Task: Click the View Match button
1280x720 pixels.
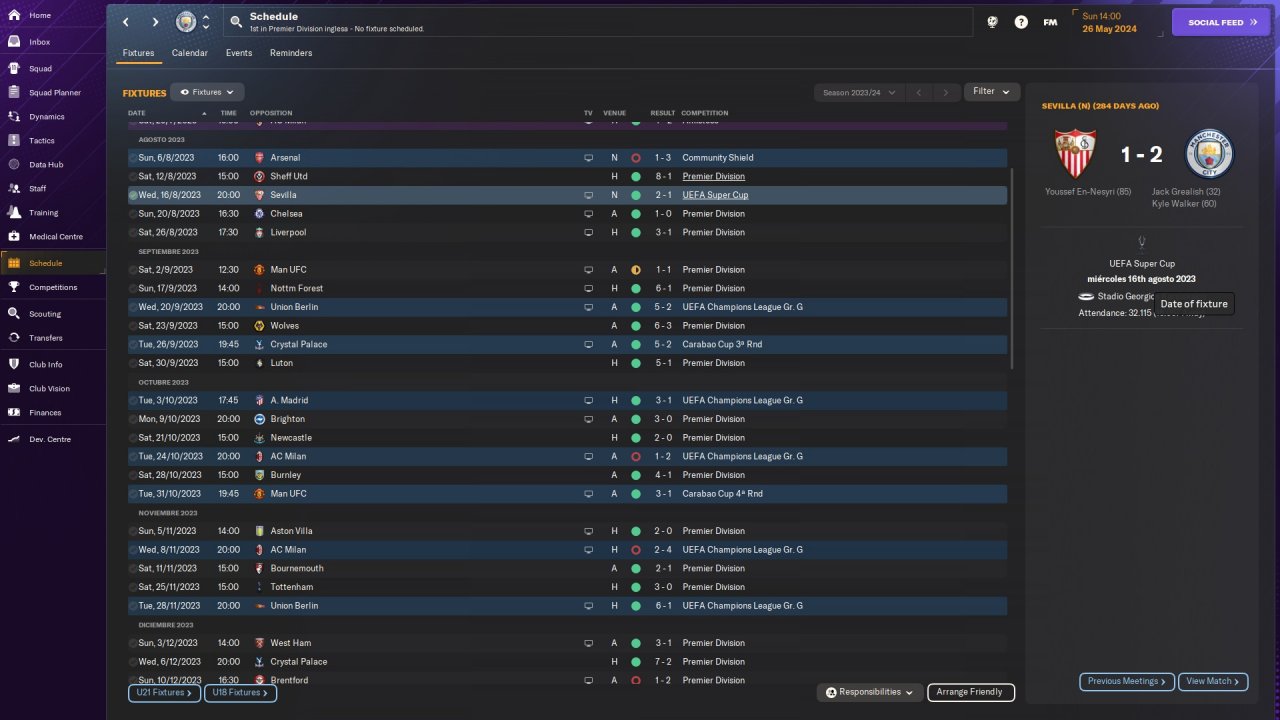Action: pos(1213,681)
